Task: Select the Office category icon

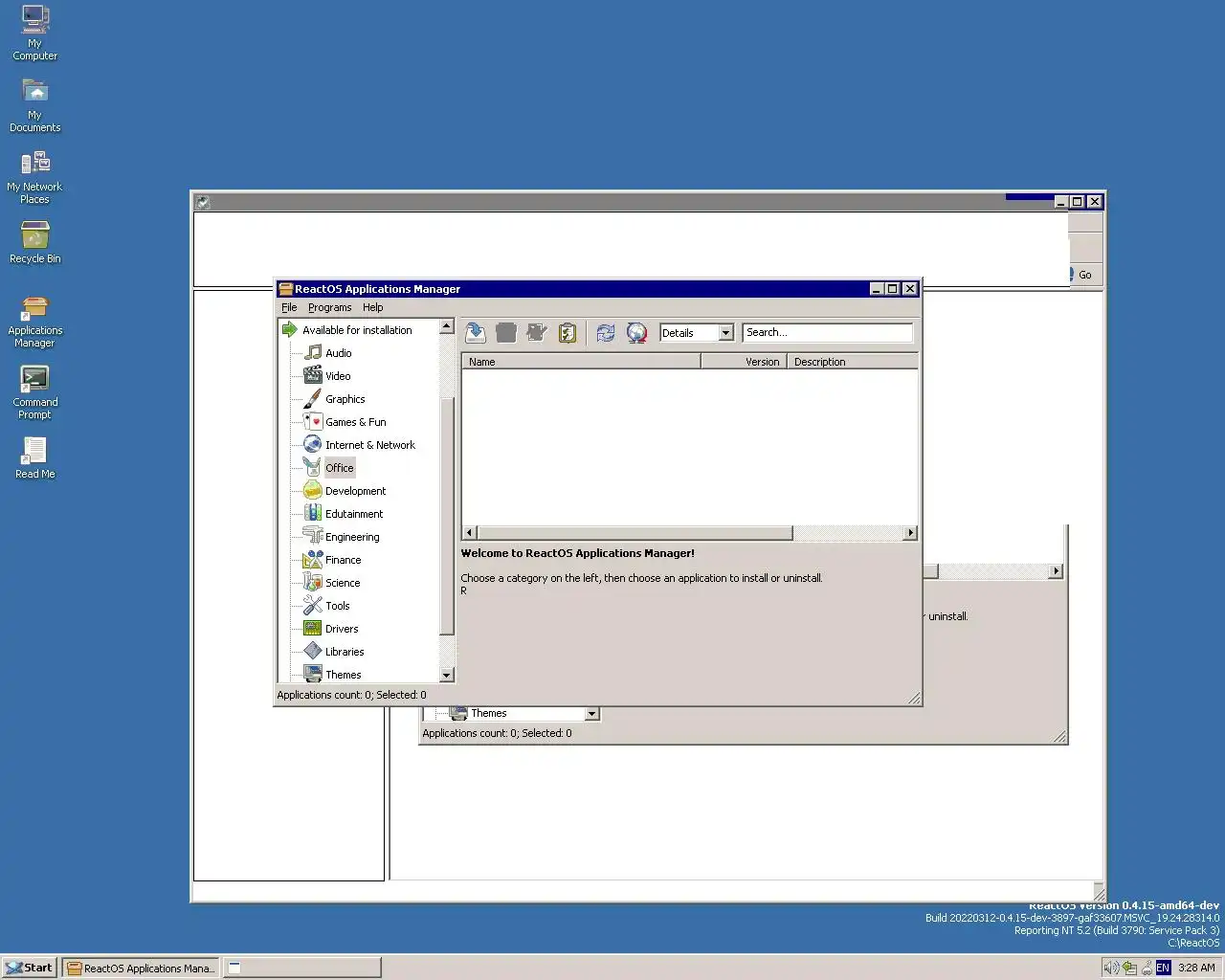Action: 313,467
